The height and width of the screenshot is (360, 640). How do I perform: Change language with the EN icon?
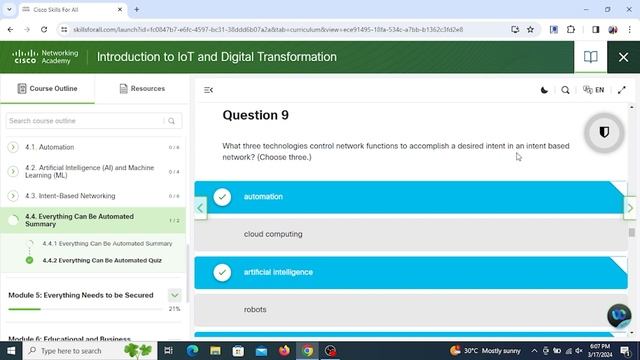point(593,90)
